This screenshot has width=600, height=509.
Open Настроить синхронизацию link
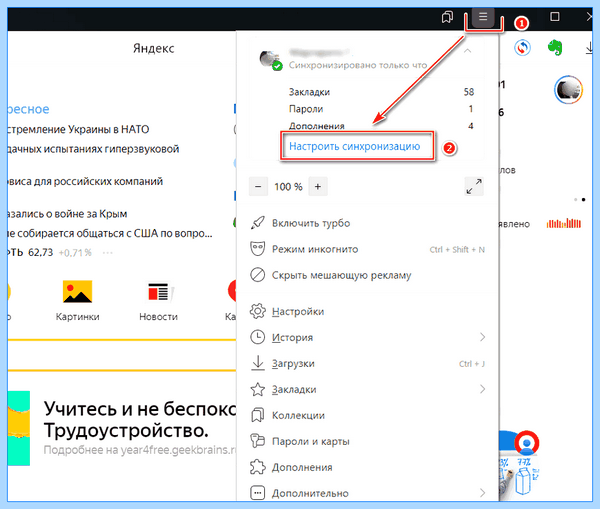tap(354, 146)
